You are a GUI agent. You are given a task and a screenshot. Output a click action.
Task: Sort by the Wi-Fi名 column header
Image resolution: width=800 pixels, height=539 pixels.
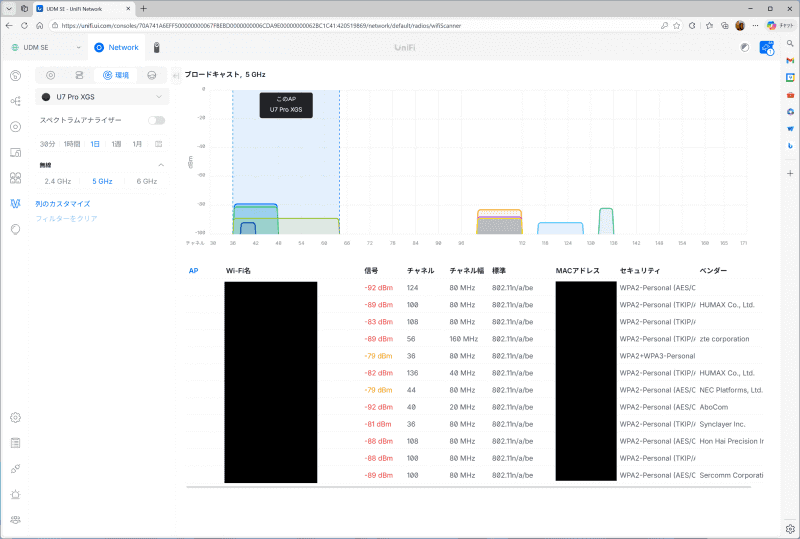[x=238, y=271]
